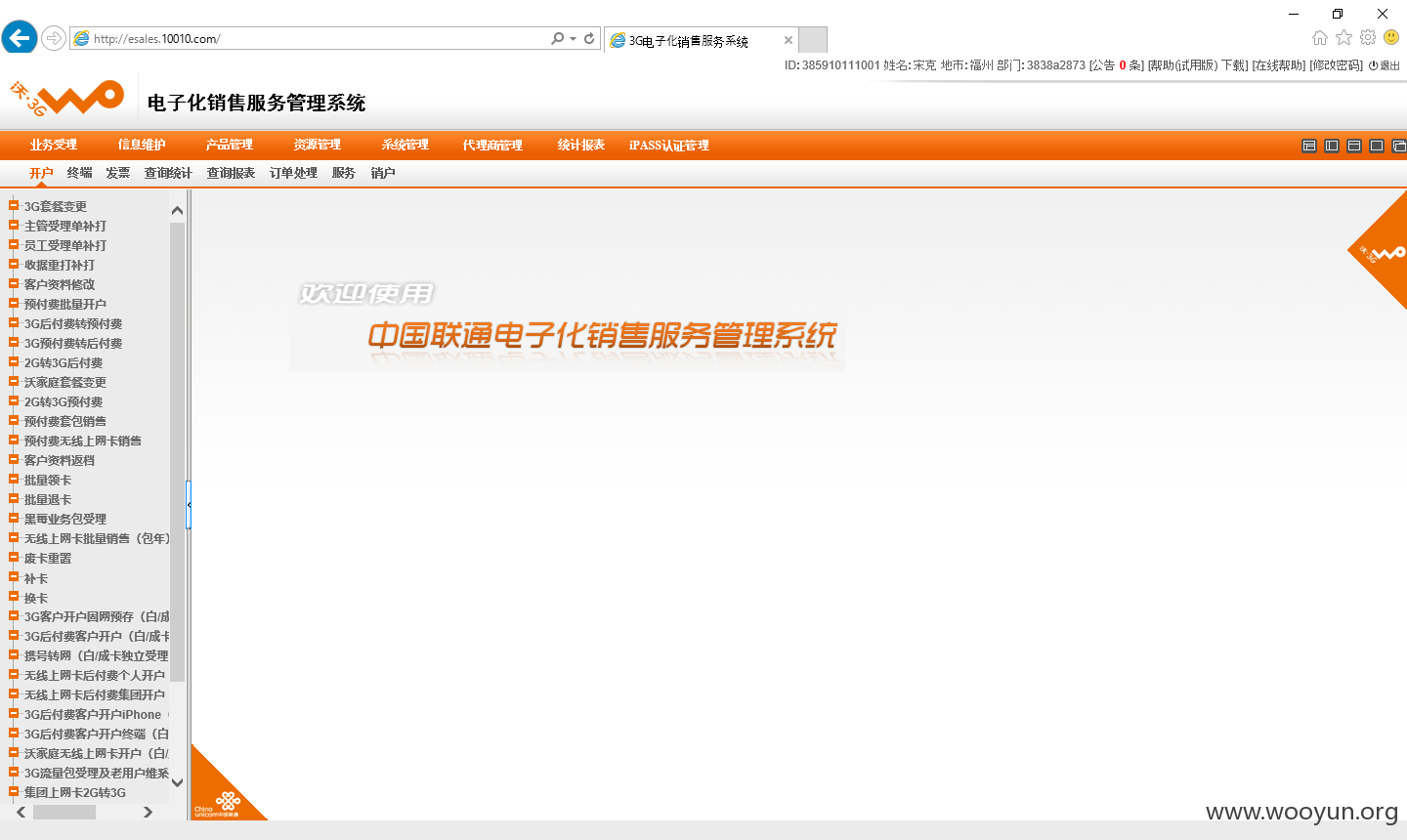Screen dimensions: 1407x840
Task: Click sidebar horizontal scrollbar right arrow
Action: [148, 812]
